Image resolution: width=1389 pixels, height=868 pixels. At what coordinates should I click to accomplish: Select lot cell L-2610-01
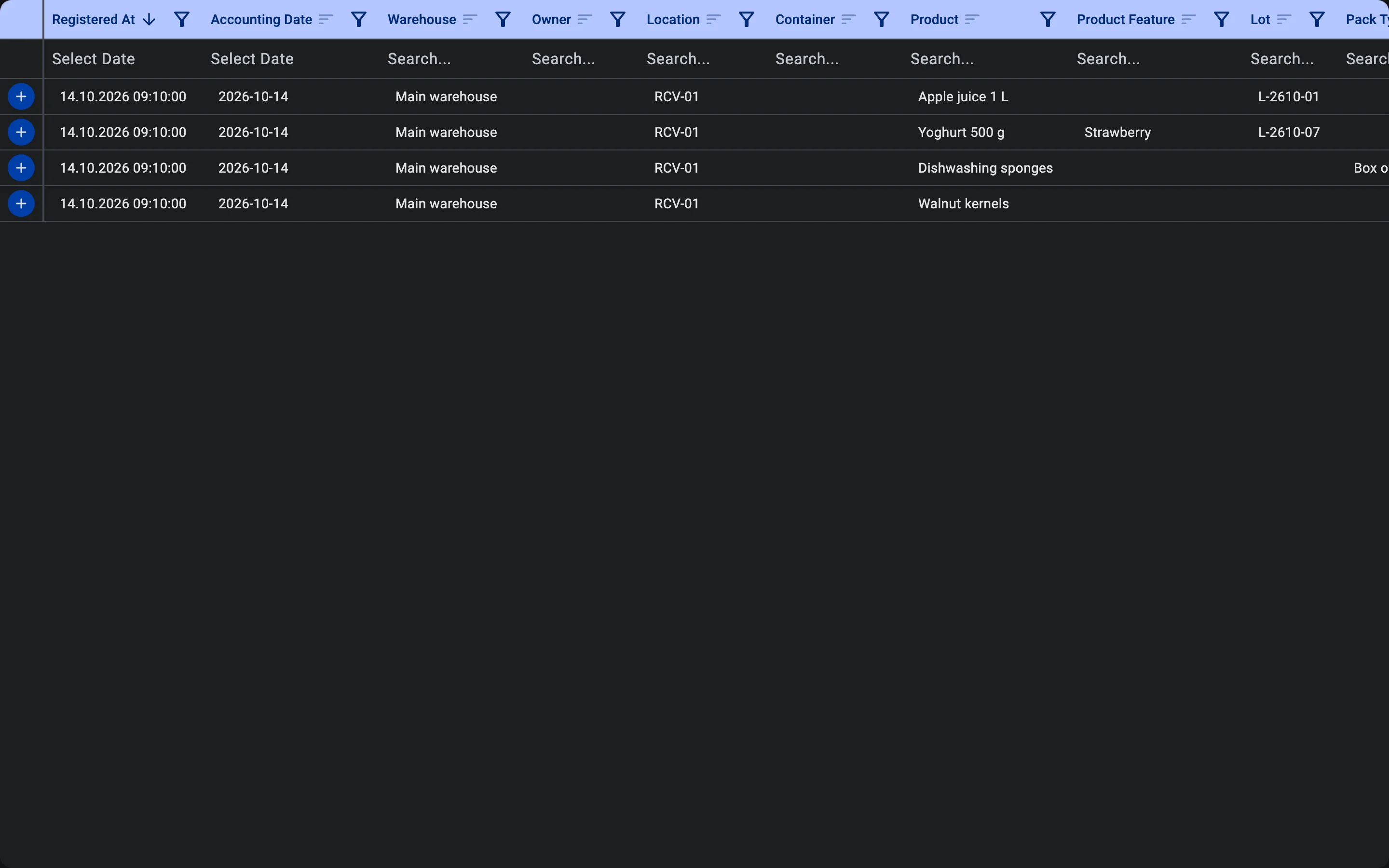coord(1289,96)
